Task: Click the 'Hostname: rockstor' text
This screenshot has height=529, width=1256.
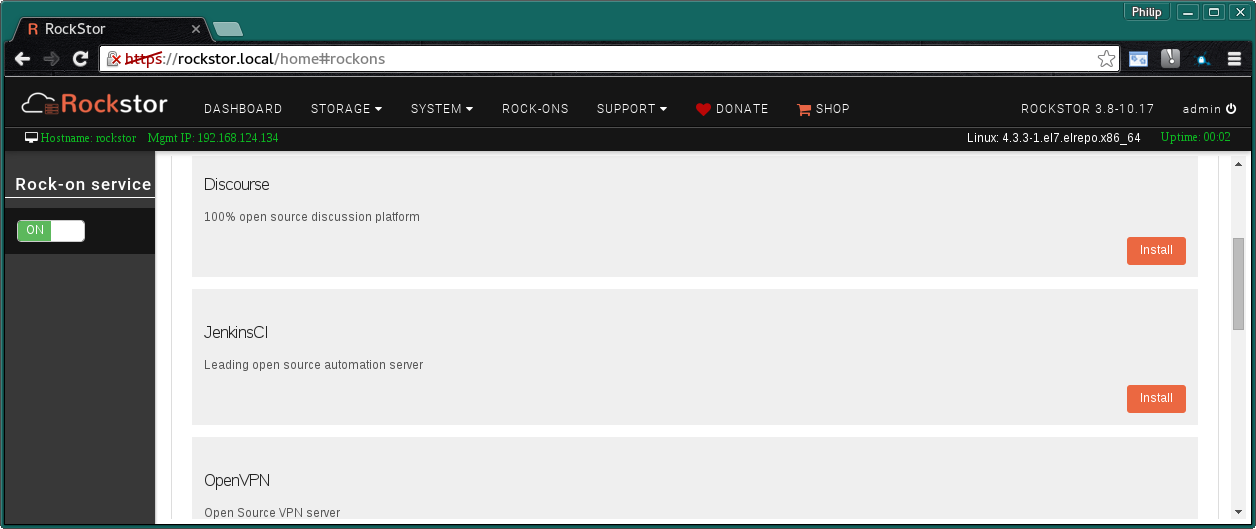Action: pyautogui.click(x=88, y=138)
